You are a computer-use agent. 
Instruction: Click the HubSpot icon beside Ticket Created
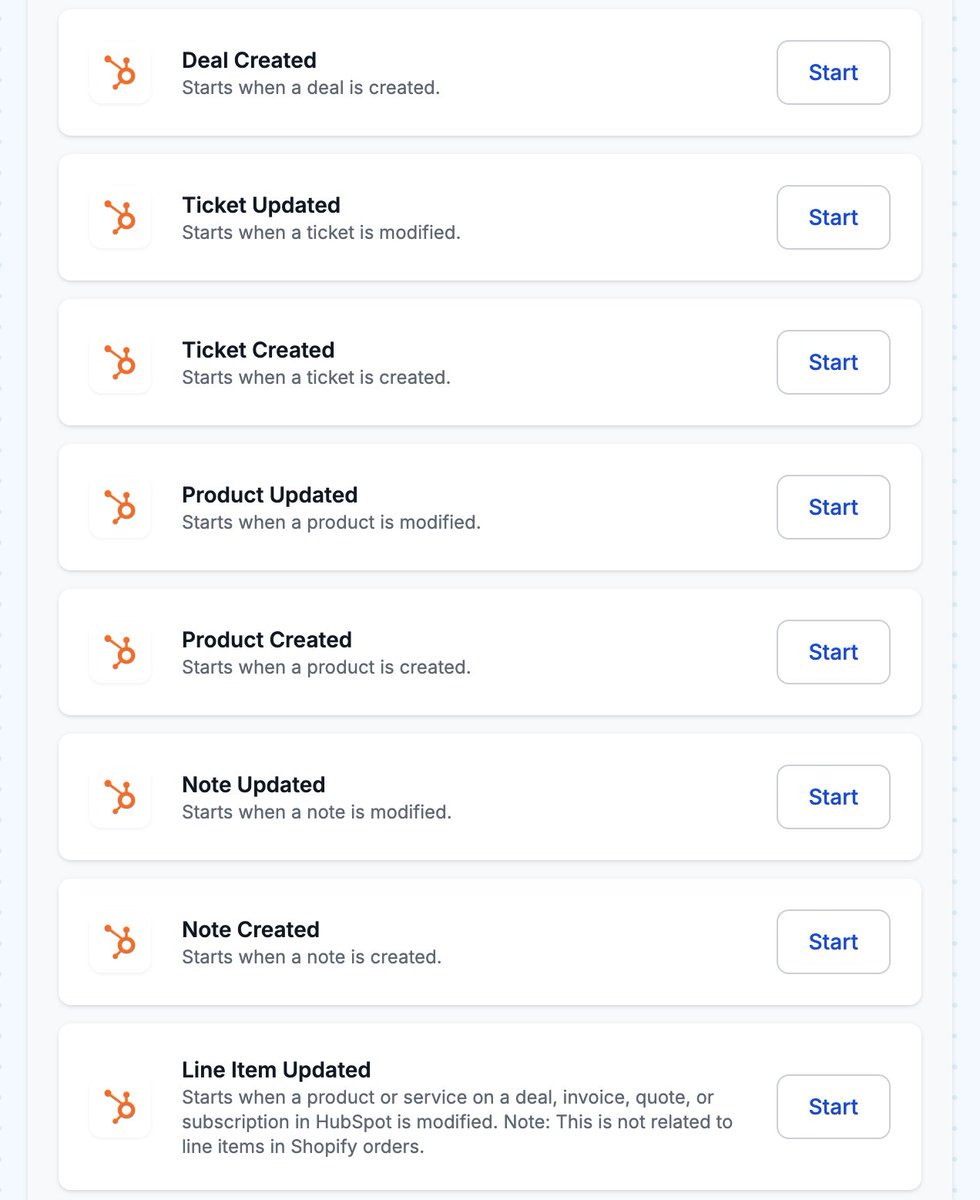120,362
